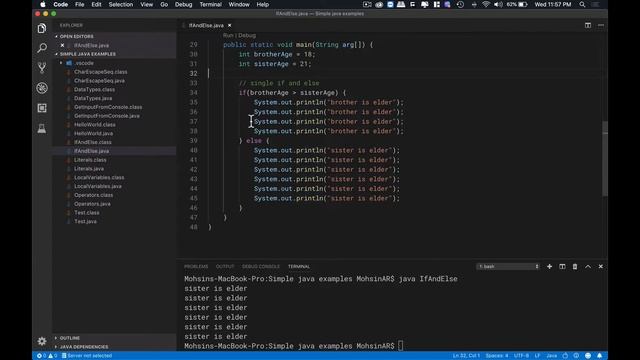Screen dimensions: 640x360
Task: Open the Debug menu
Action: tap(184, 4)
